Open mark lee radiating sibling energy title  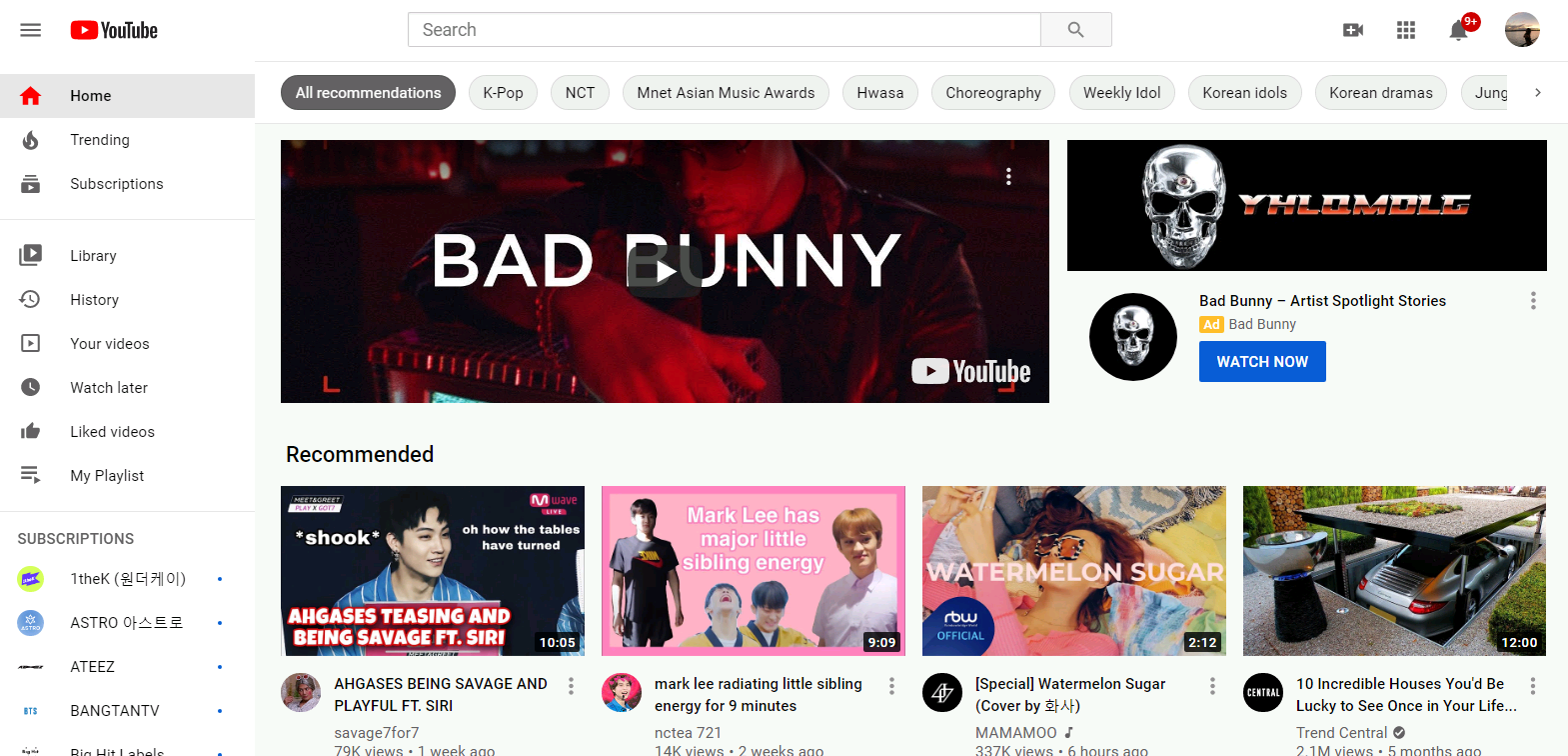(759, 695)
